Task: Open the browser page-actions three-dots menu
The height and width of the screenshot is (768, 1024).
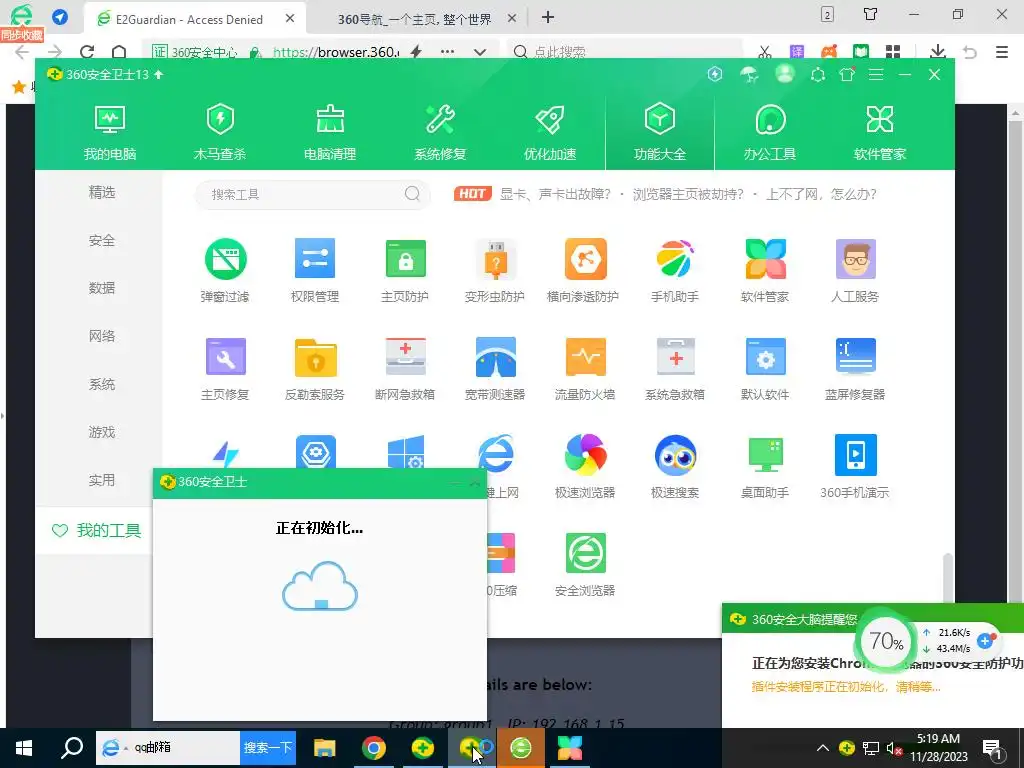Action: [x=447, y=52]
